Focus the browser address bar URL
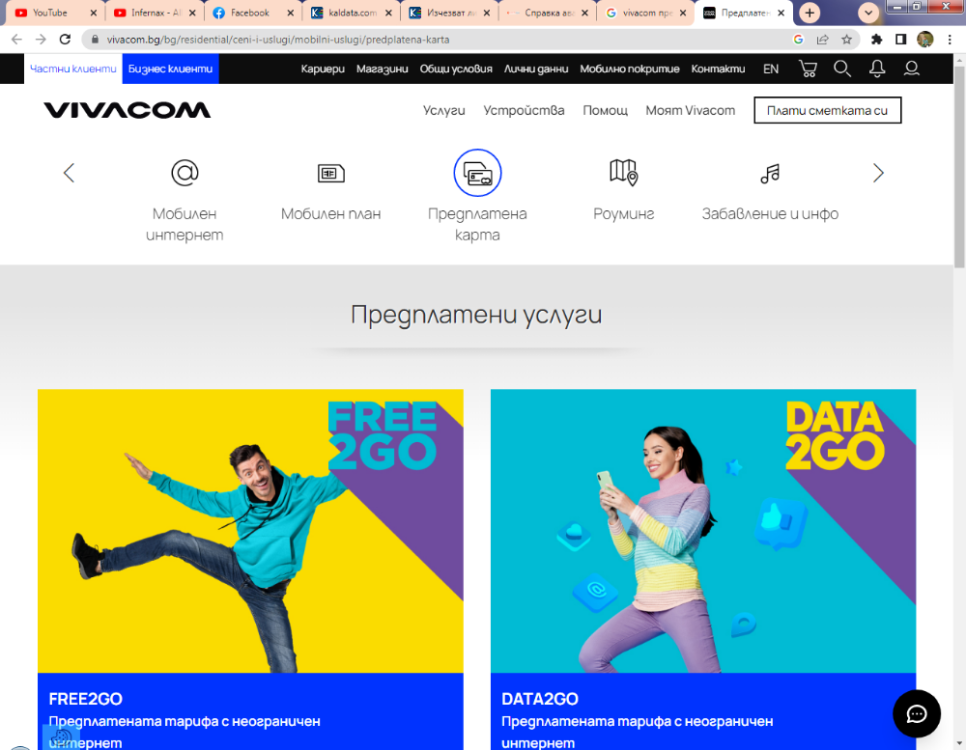This screenshot has width=966, height=750. [278, 39]
